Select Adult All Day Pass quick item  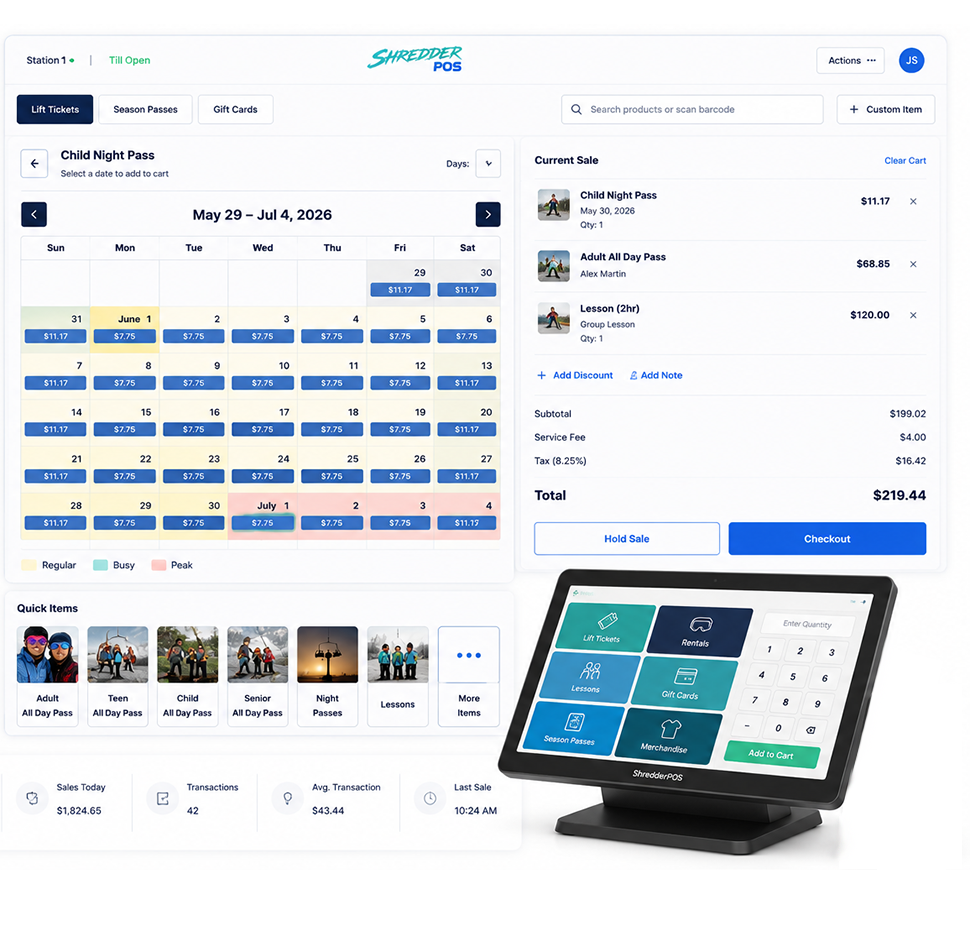tap(48, 676)
